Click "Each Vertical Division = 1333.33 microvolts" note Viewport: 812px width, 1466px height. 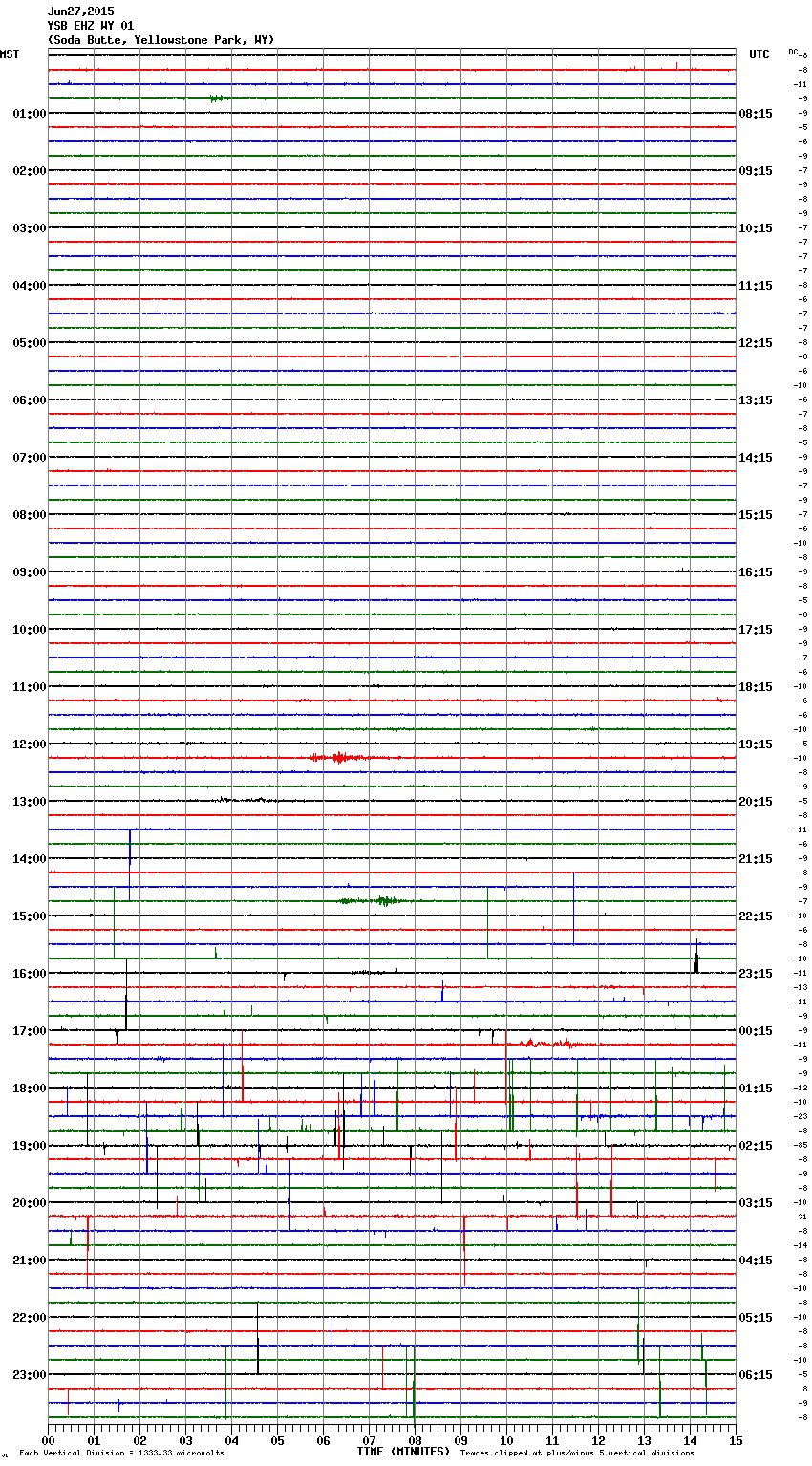[121, 1453]
